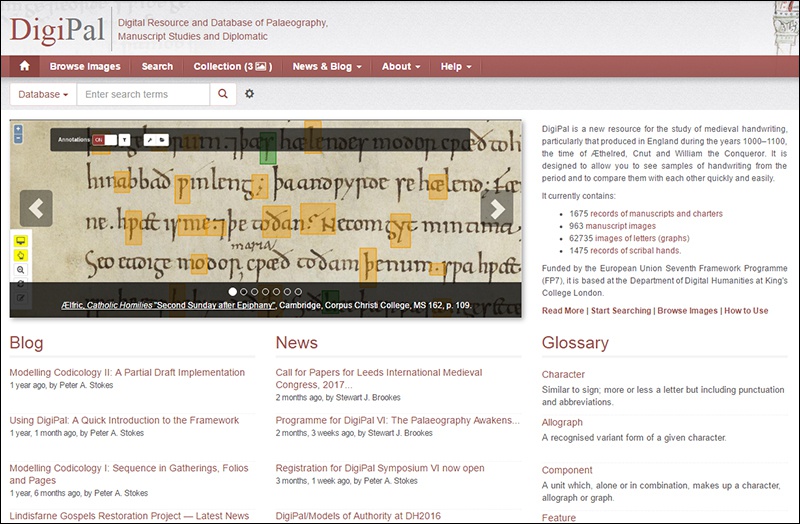The width and height of the screenshot is (800, 524).
Task: Open the manuscript images link
Action: (620, 226)
